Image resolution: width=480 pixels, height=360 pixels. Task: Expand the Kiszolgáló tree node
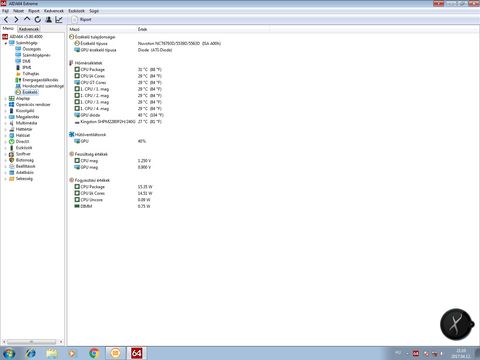coord(6,111)
